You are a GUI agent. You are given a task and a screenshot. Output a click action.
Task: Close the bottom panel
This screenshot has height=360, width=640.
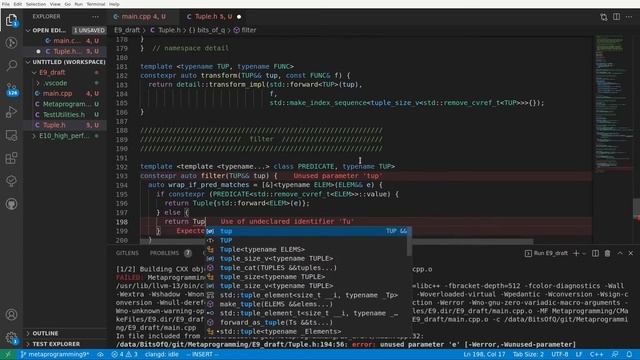pyautogui.click(x=631, y=253)
